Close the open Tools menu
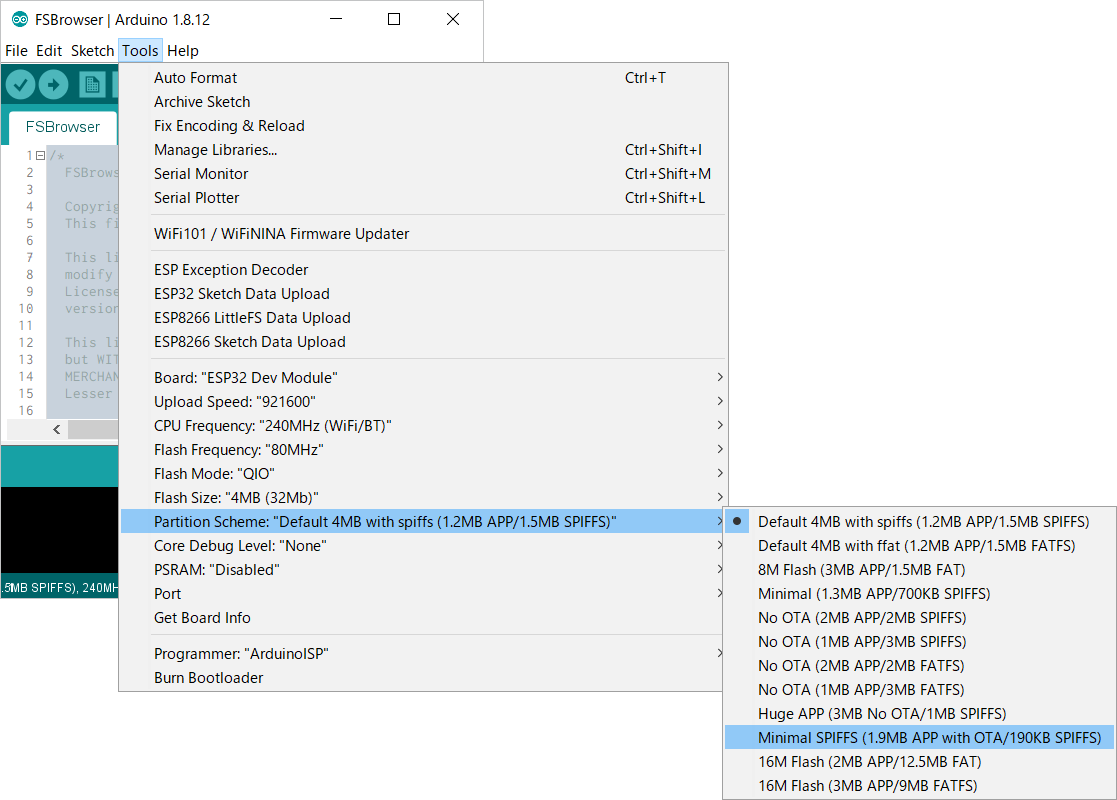Screen dimensions: 1117x800 140,51
